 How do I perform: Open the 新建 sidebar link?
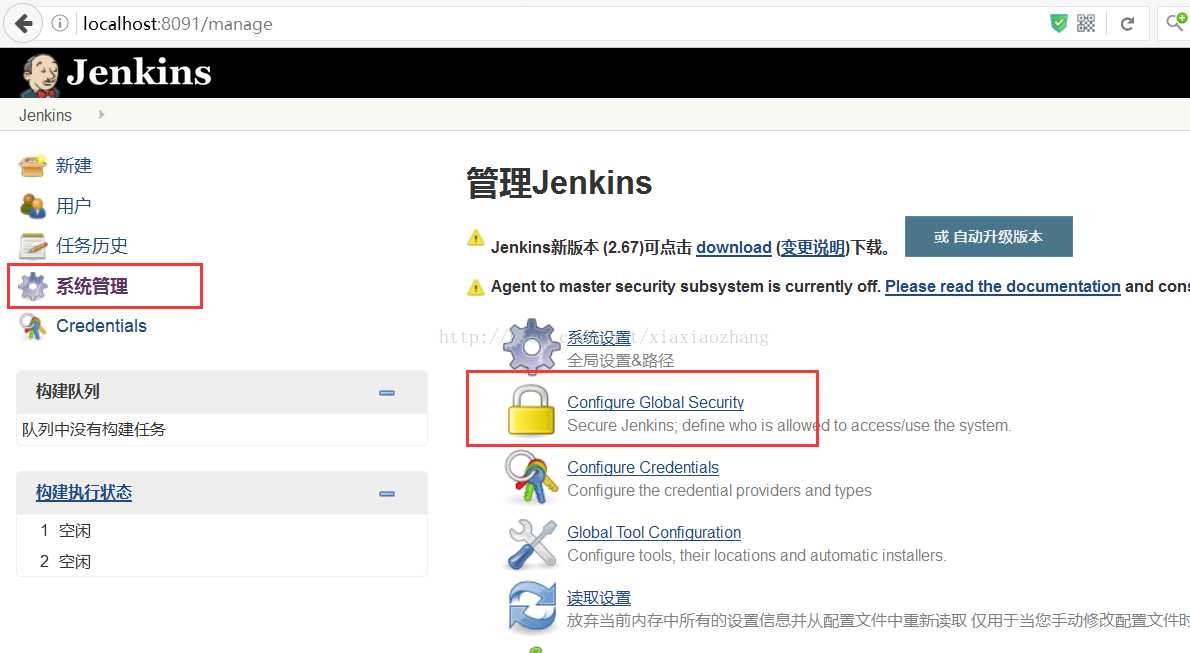coord(74,166)
